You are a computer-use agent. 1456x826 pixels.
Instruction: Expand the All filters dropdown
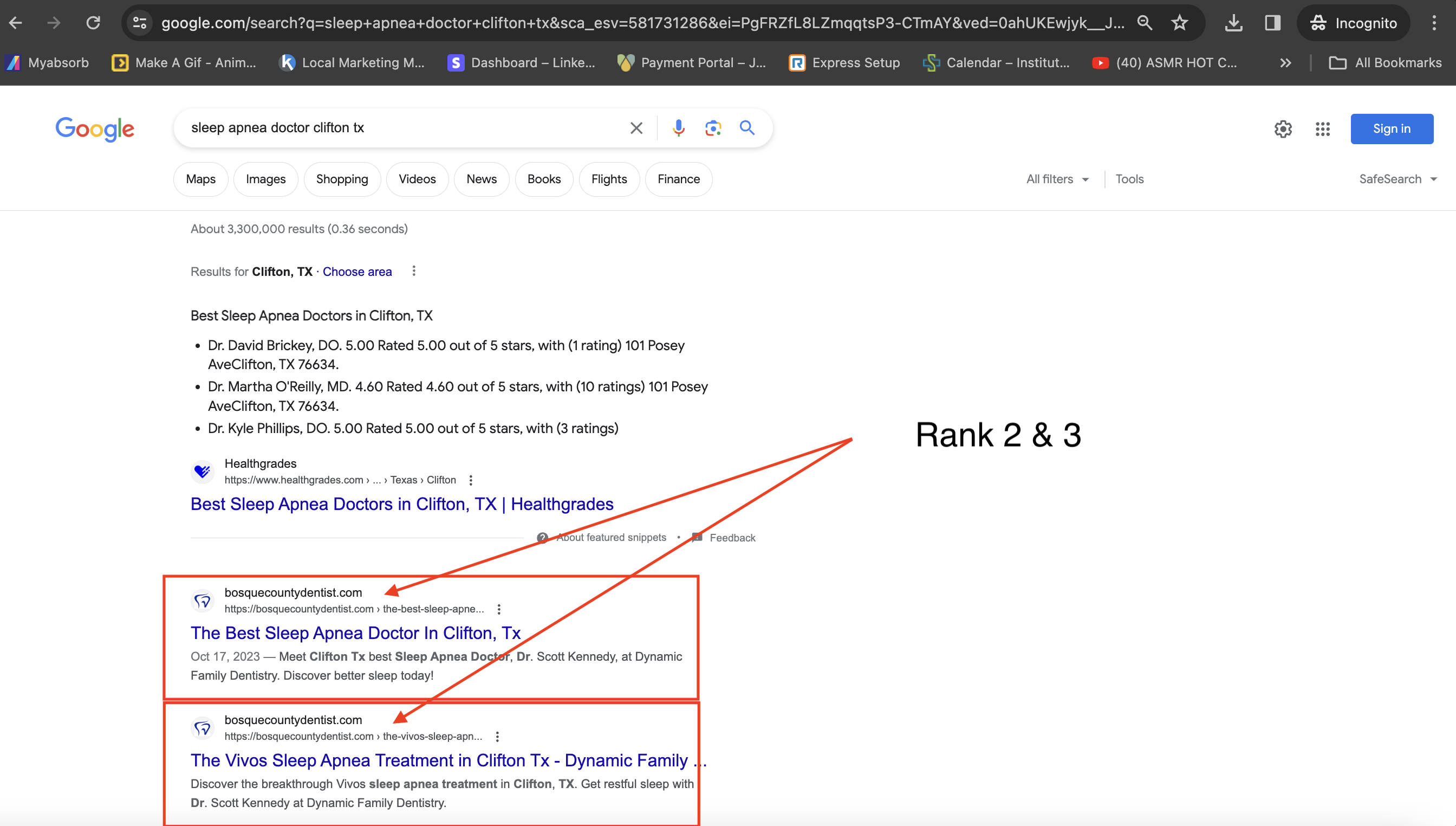pos(1057,179)
